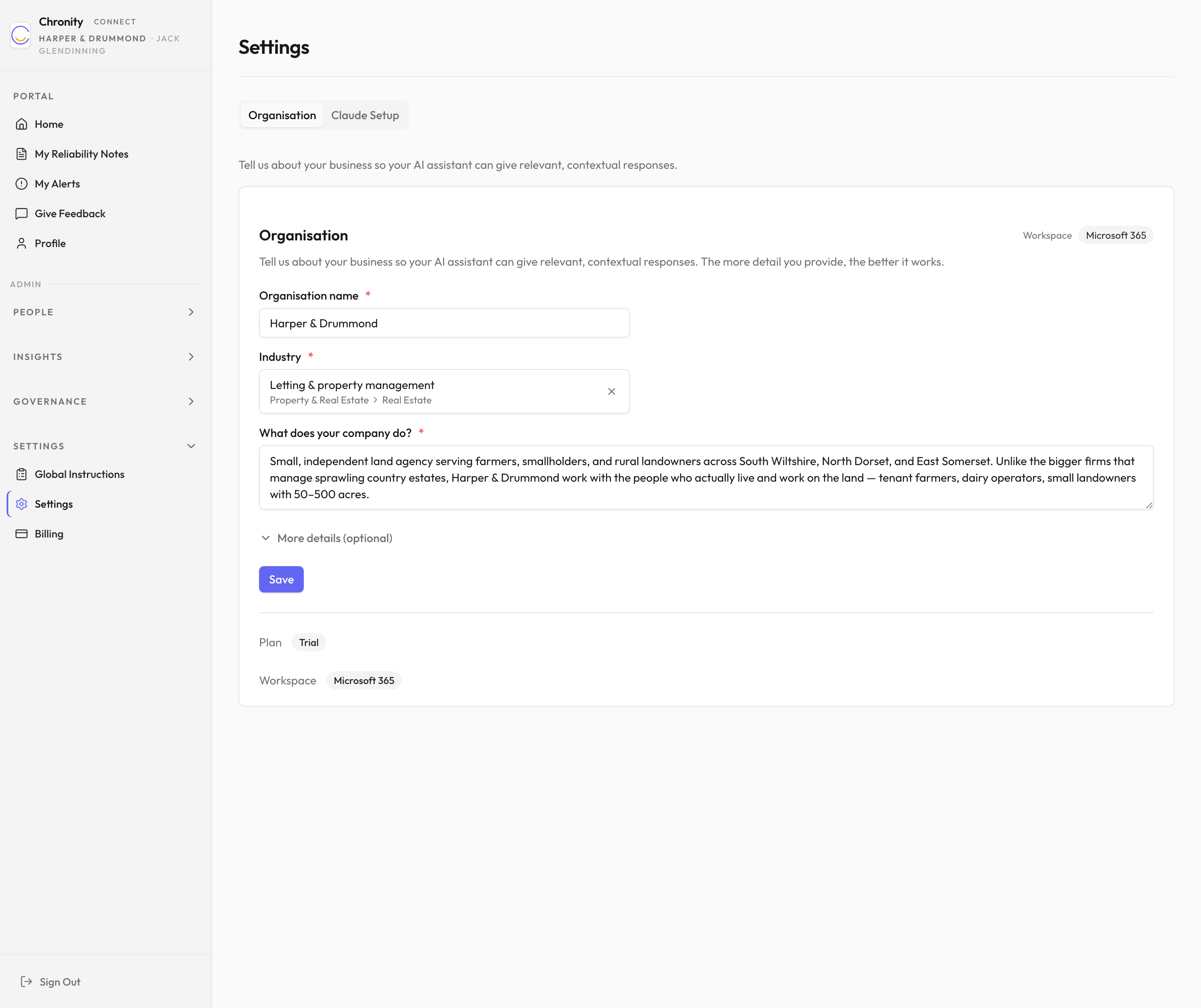Click inside the Organisation name field

point(444,323)
